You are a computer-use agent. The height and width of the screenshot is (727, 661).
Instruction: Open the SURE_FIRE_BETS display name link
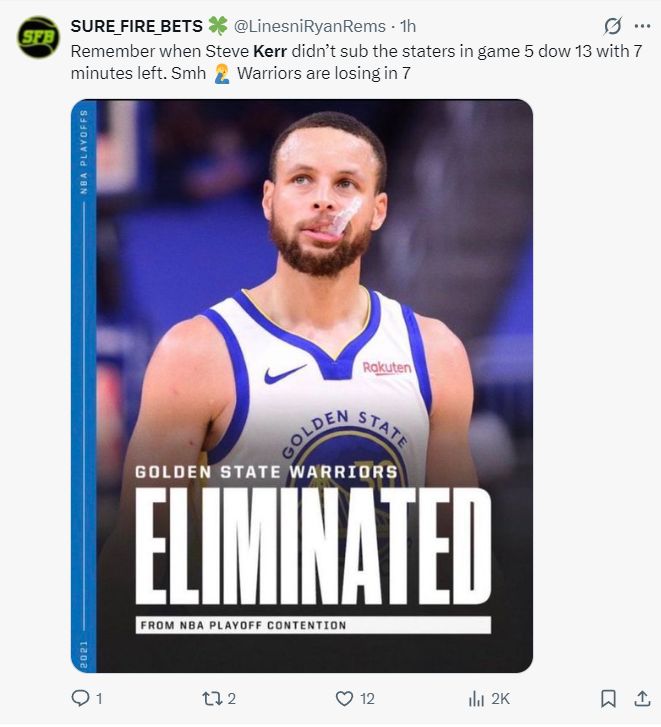[136, 26]
